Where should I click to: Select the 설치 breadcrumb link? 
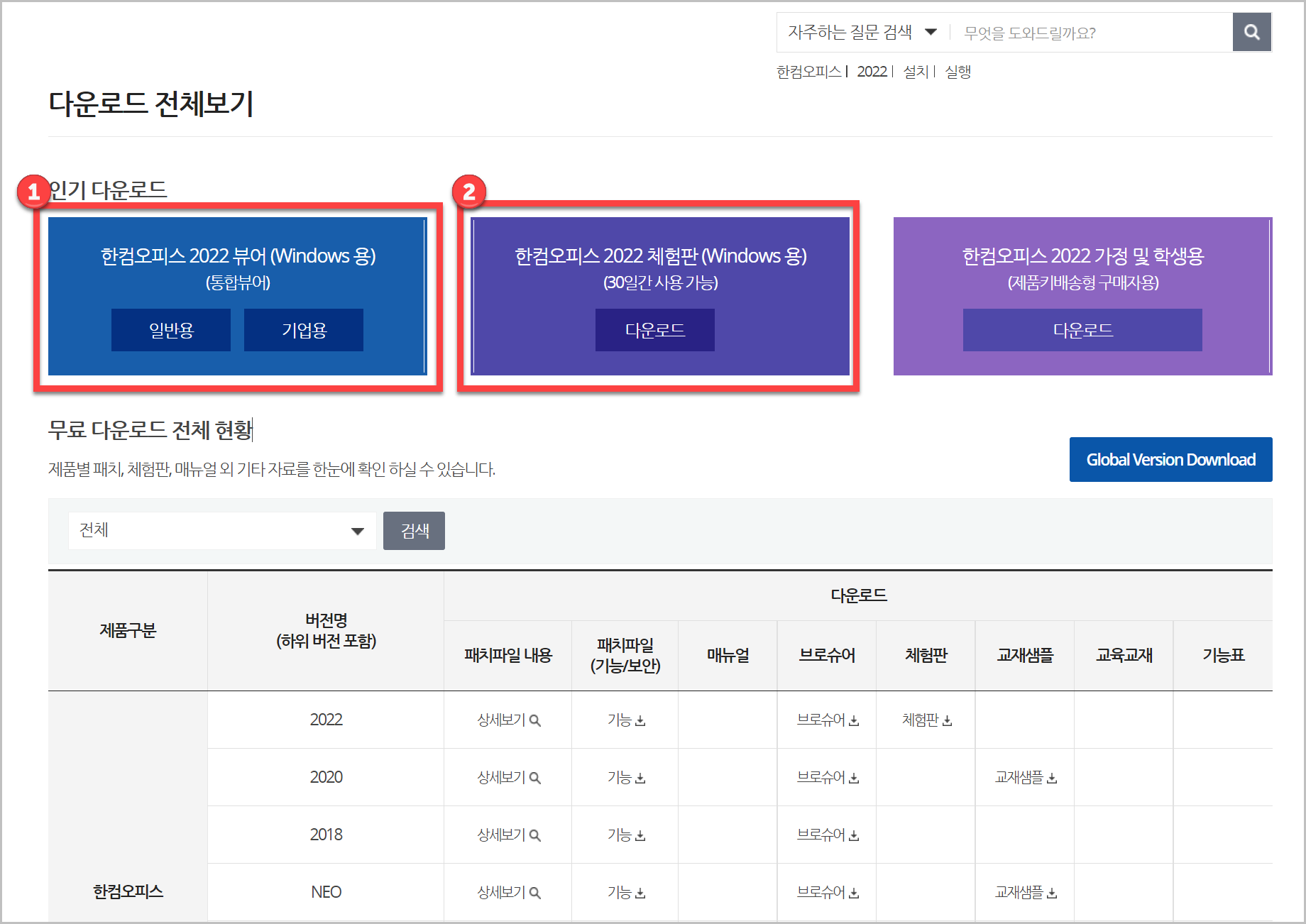(916, 72)
